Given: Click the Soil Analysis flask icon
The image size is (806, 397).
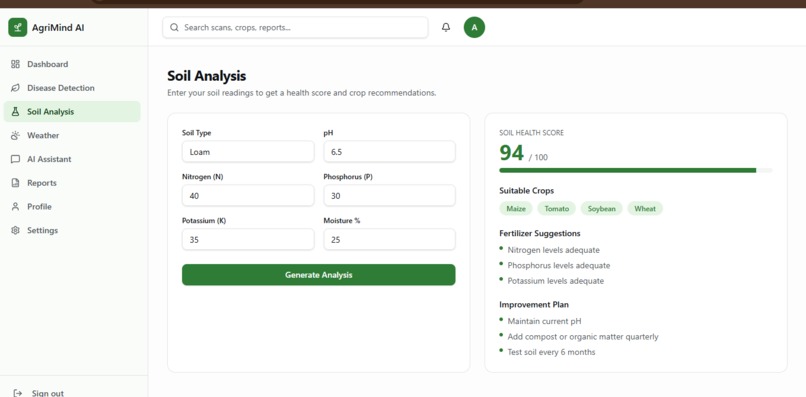Looking at the screenshot, I should [x=15, y=112].
